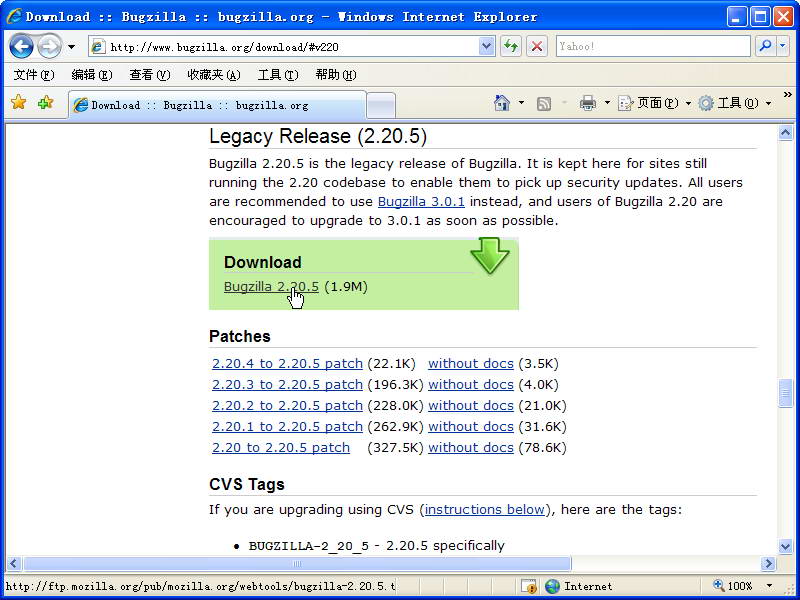Click the page icon in address bar
This screenshot has width=800, height=600.
[98, 47]
